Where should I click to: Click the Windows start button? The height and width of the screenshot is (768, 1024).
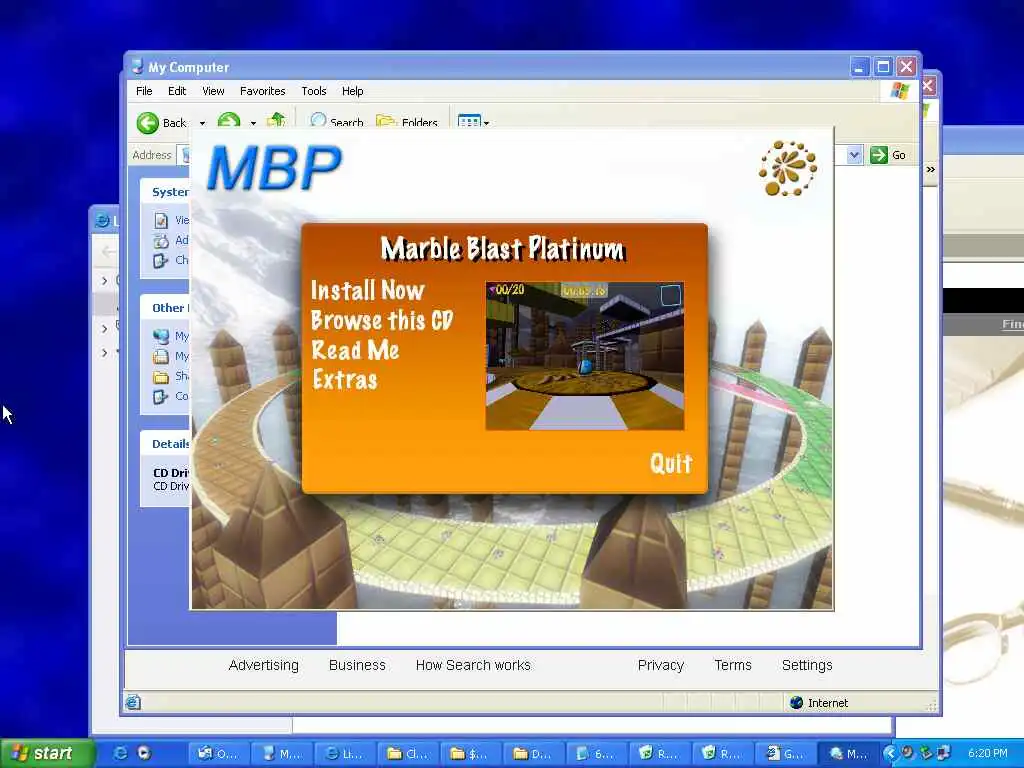[46, 753]
